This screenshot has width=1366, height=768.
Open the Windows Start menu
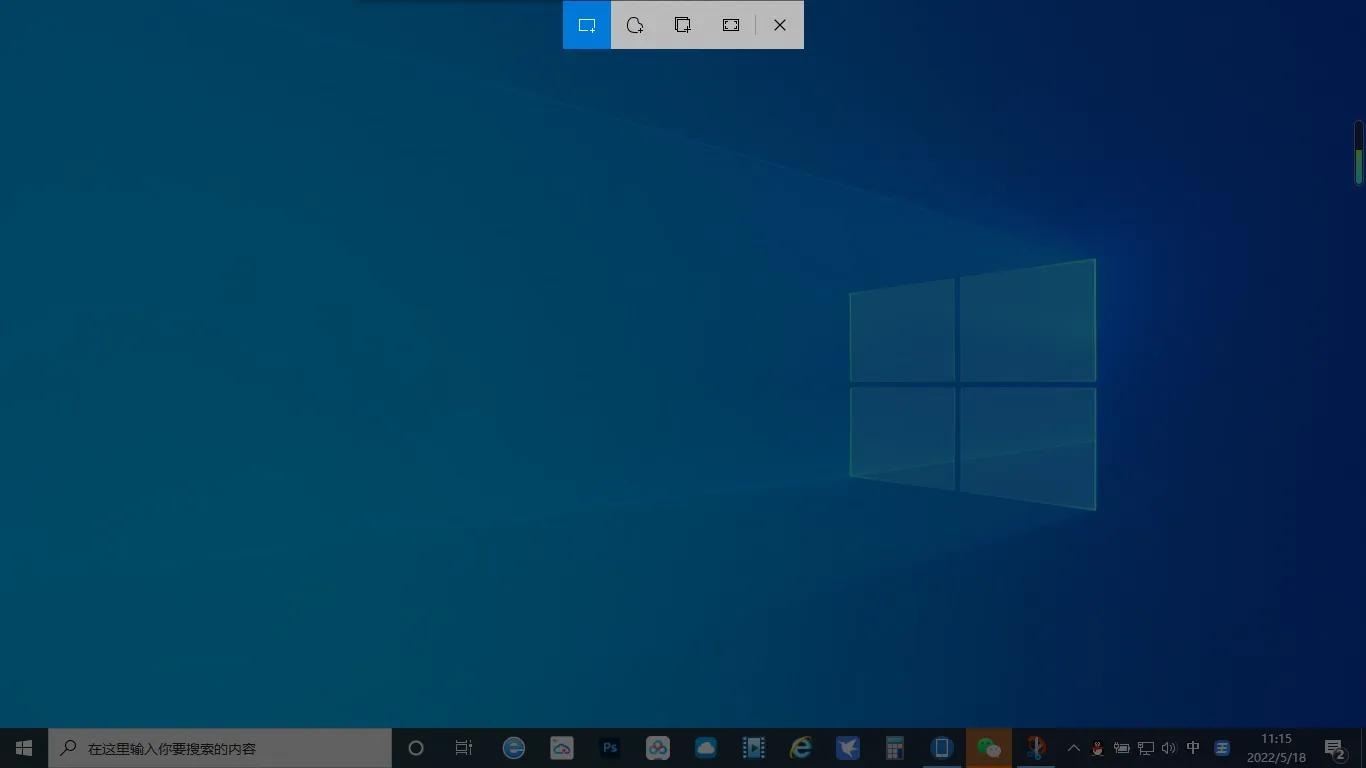tap(24, 748)
